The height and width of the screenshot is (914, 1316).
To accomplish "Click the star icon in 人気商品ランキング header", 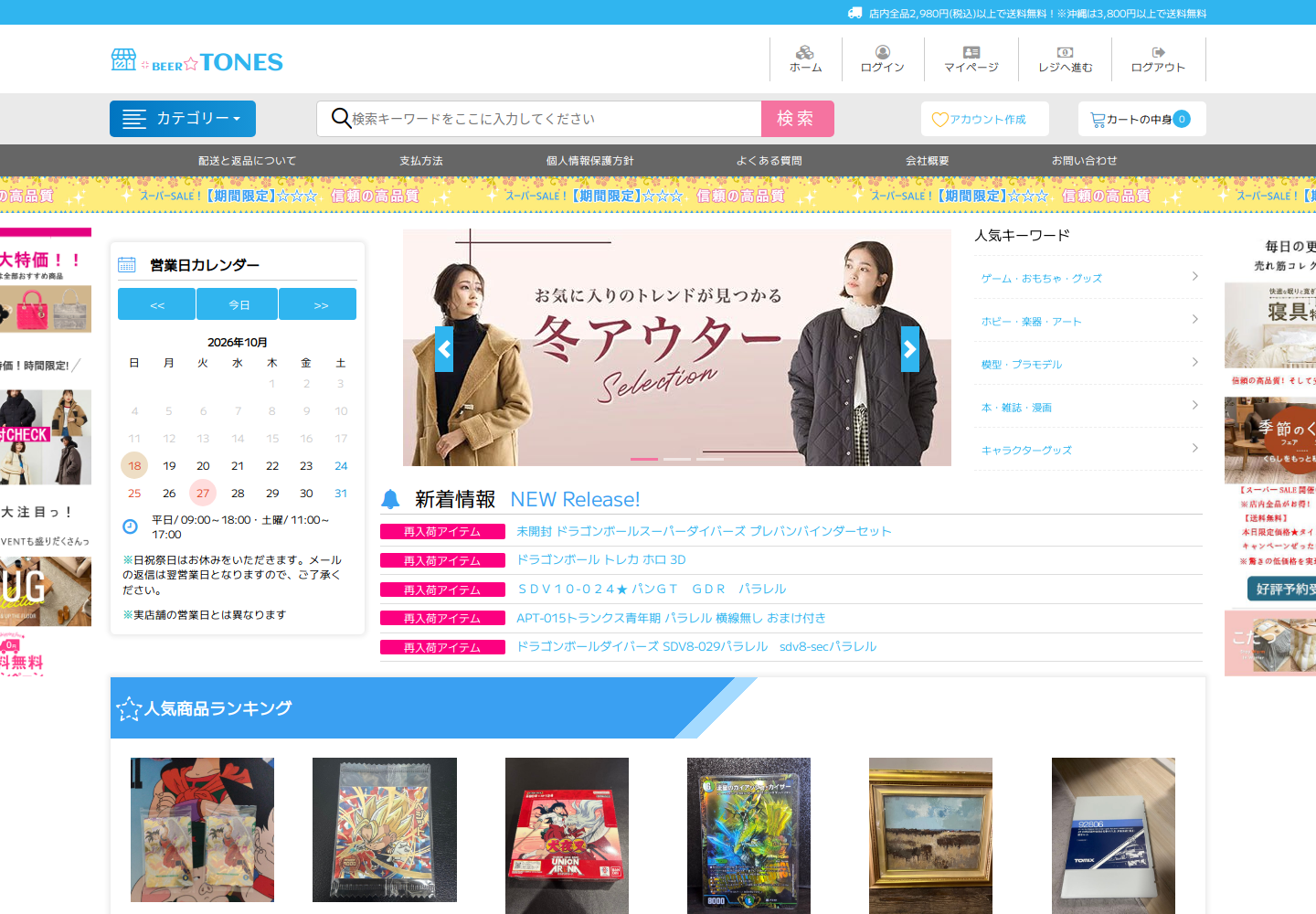I will [x=129, y=709].
